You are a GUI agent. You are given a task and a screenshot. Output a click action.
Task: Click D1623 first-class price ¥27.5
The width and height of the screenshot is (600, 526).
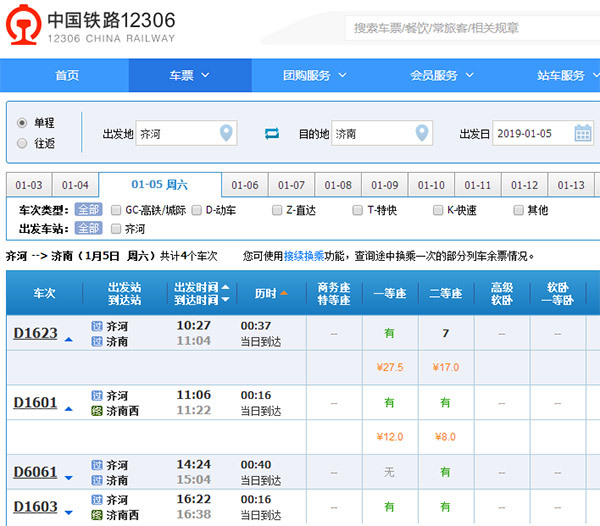390,367
